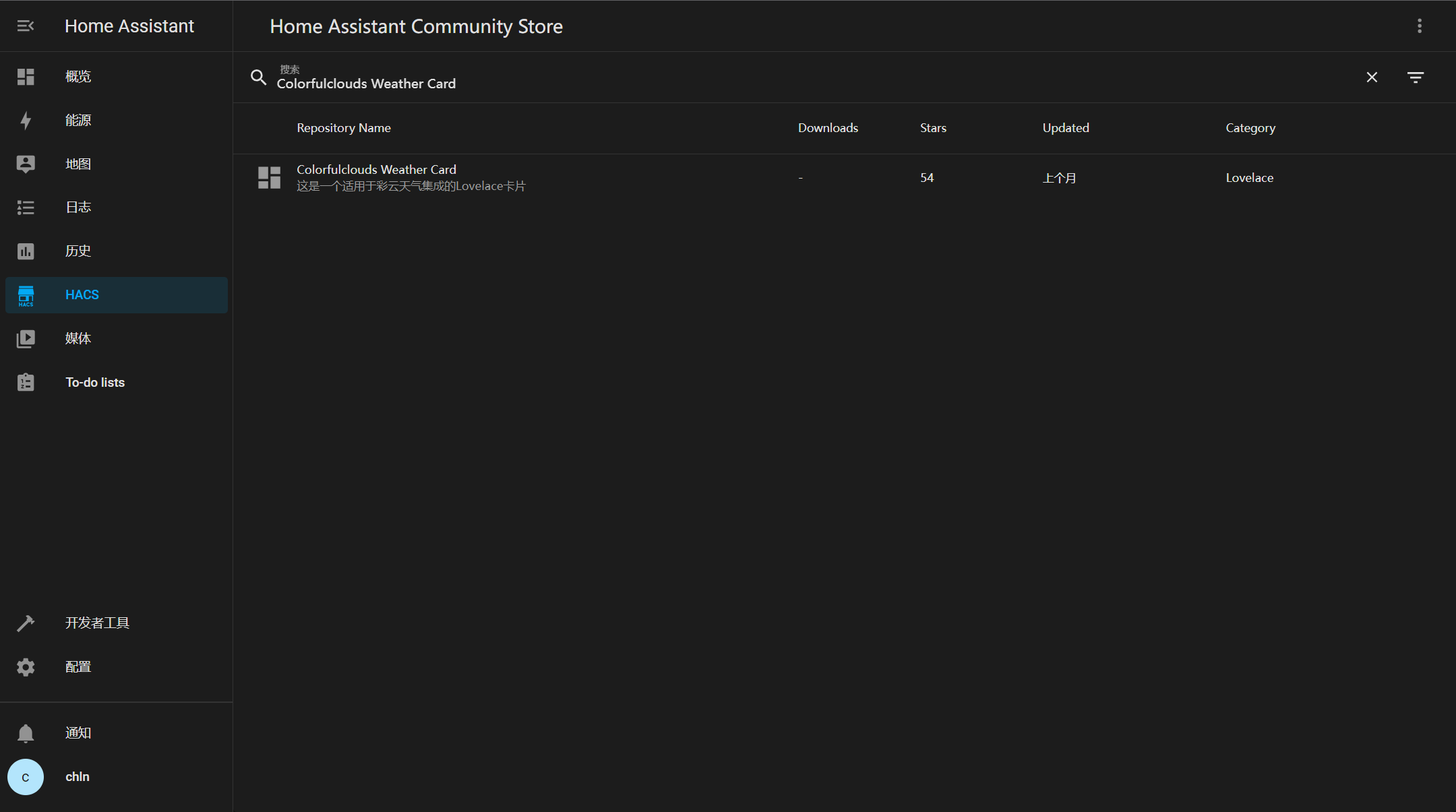The image size is (1456, 812).
Task: Open the chln user avatar
Action: tap(26, 777)
